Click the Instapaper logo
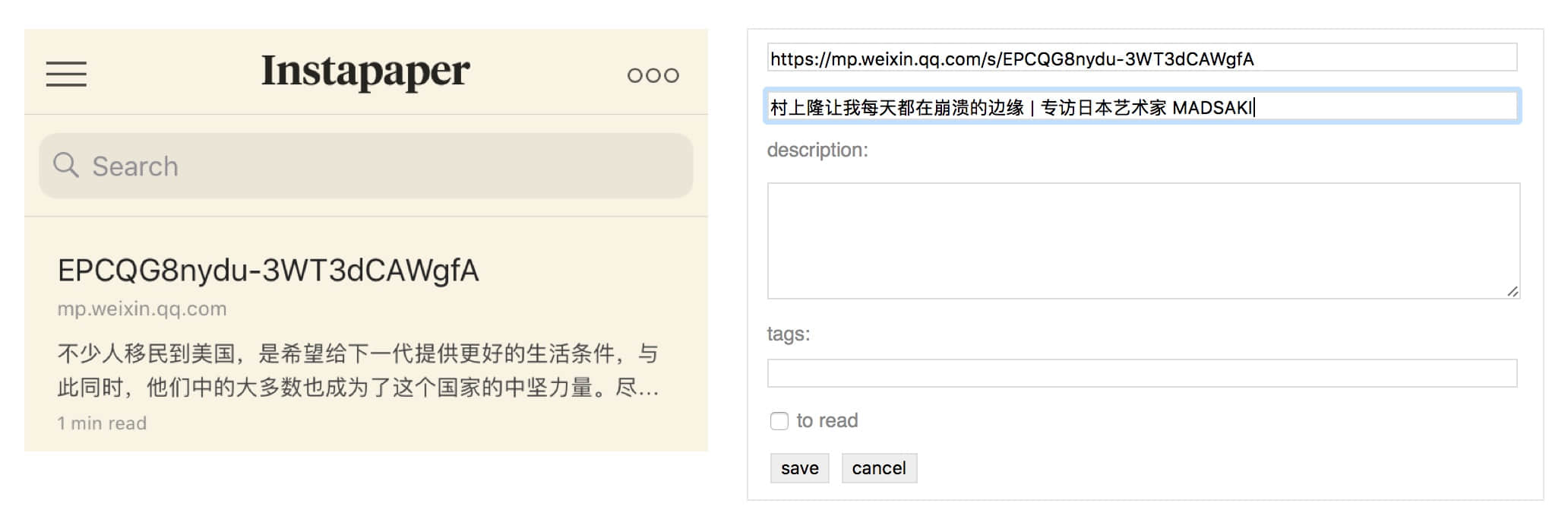The image size is (1568, 529). [365, 71]
